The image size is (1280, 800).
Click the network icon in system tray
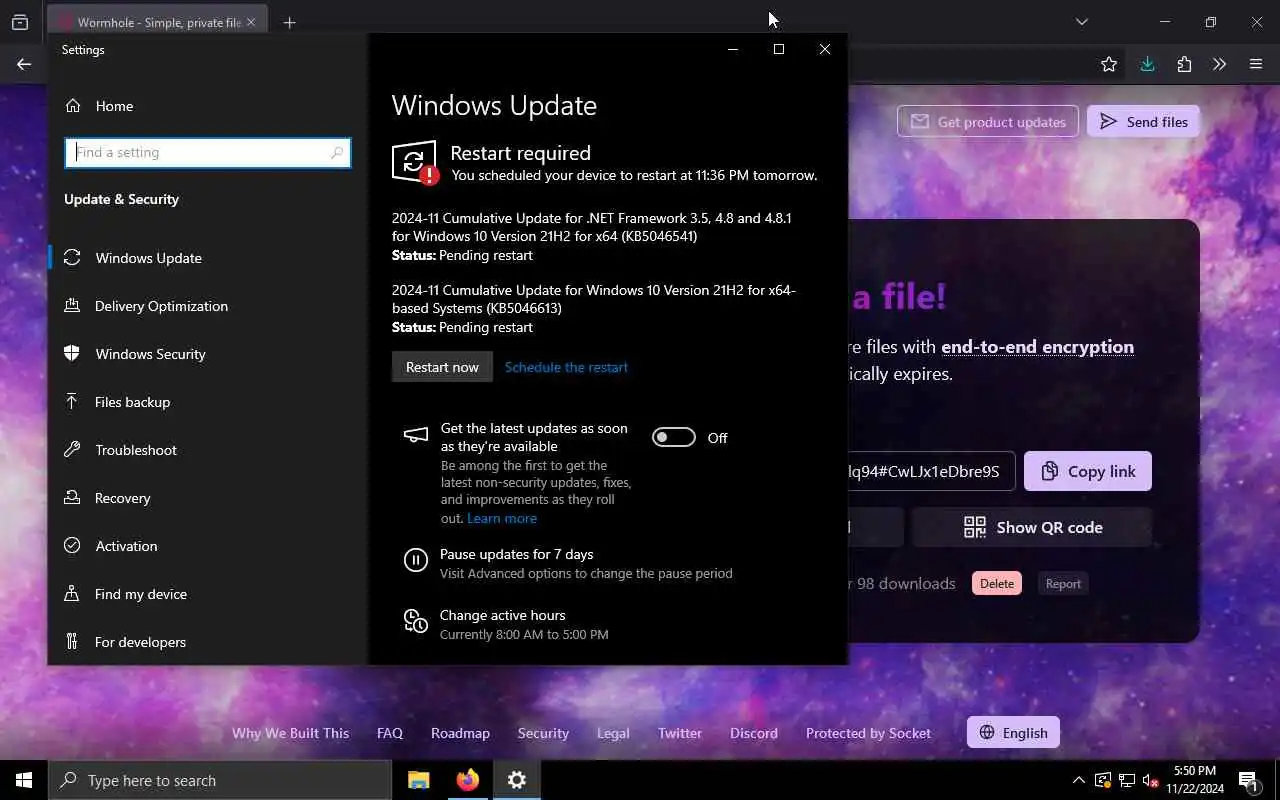pos(1127,780)
